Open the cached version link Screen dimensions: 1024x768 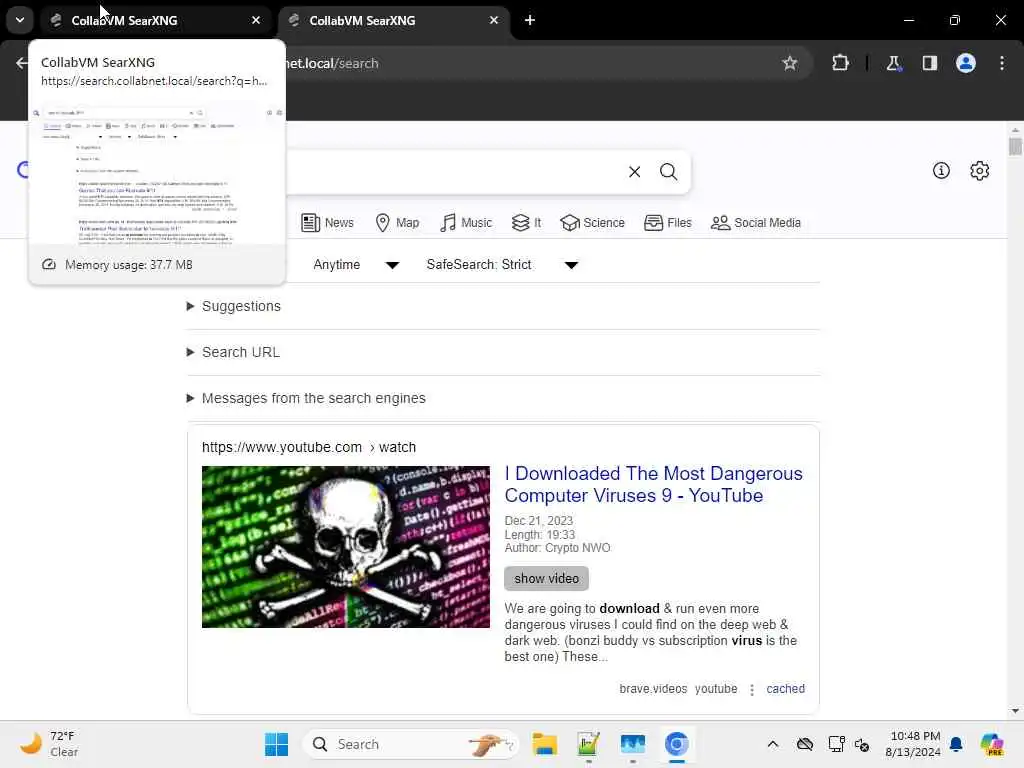[785, 689]
